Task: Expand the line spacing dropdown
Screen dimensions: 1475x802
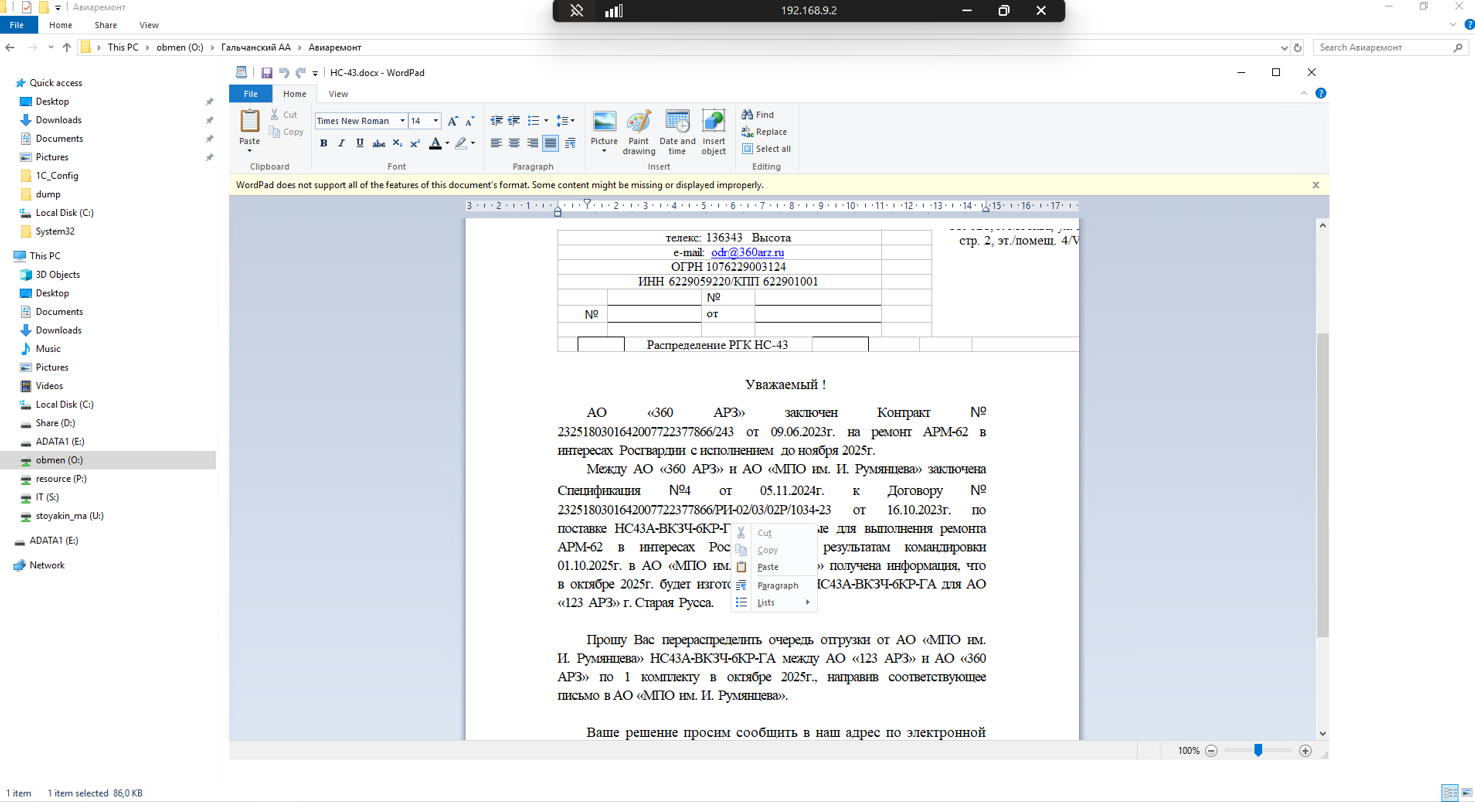Action: coord(571,121)
